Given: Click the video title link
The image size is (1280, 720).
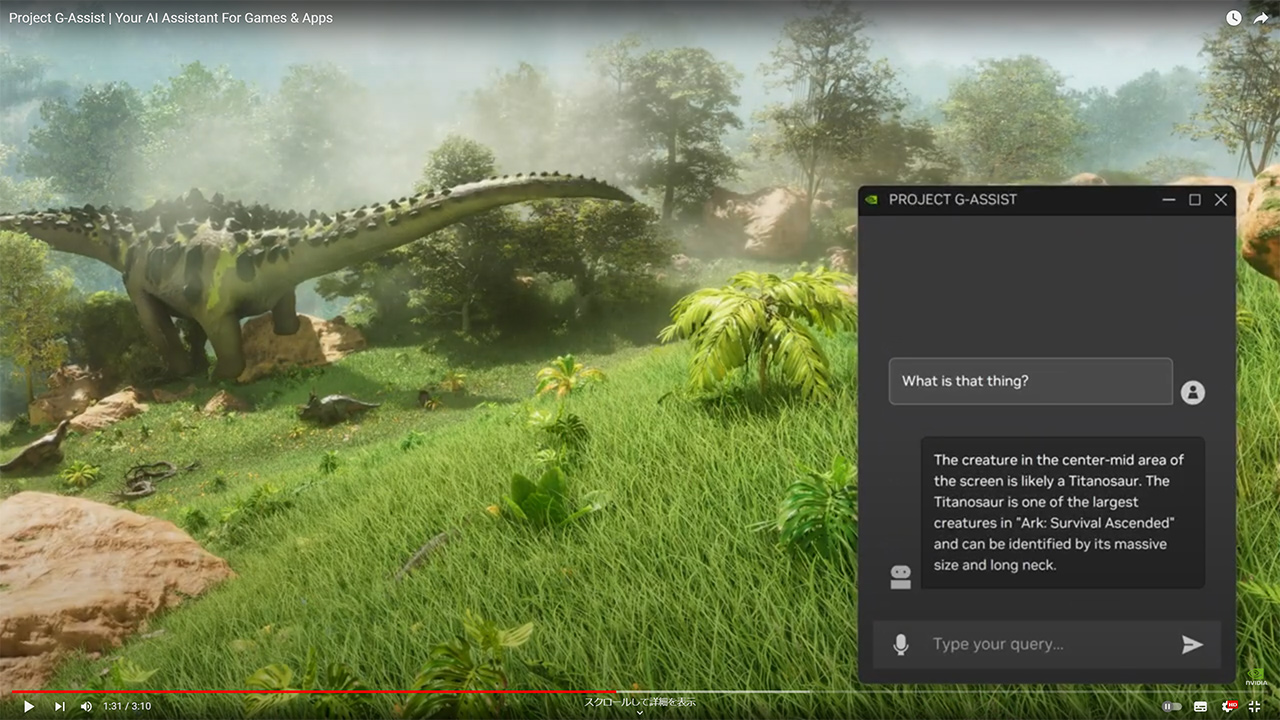Looking at the screenshot, I should [171, 18].
